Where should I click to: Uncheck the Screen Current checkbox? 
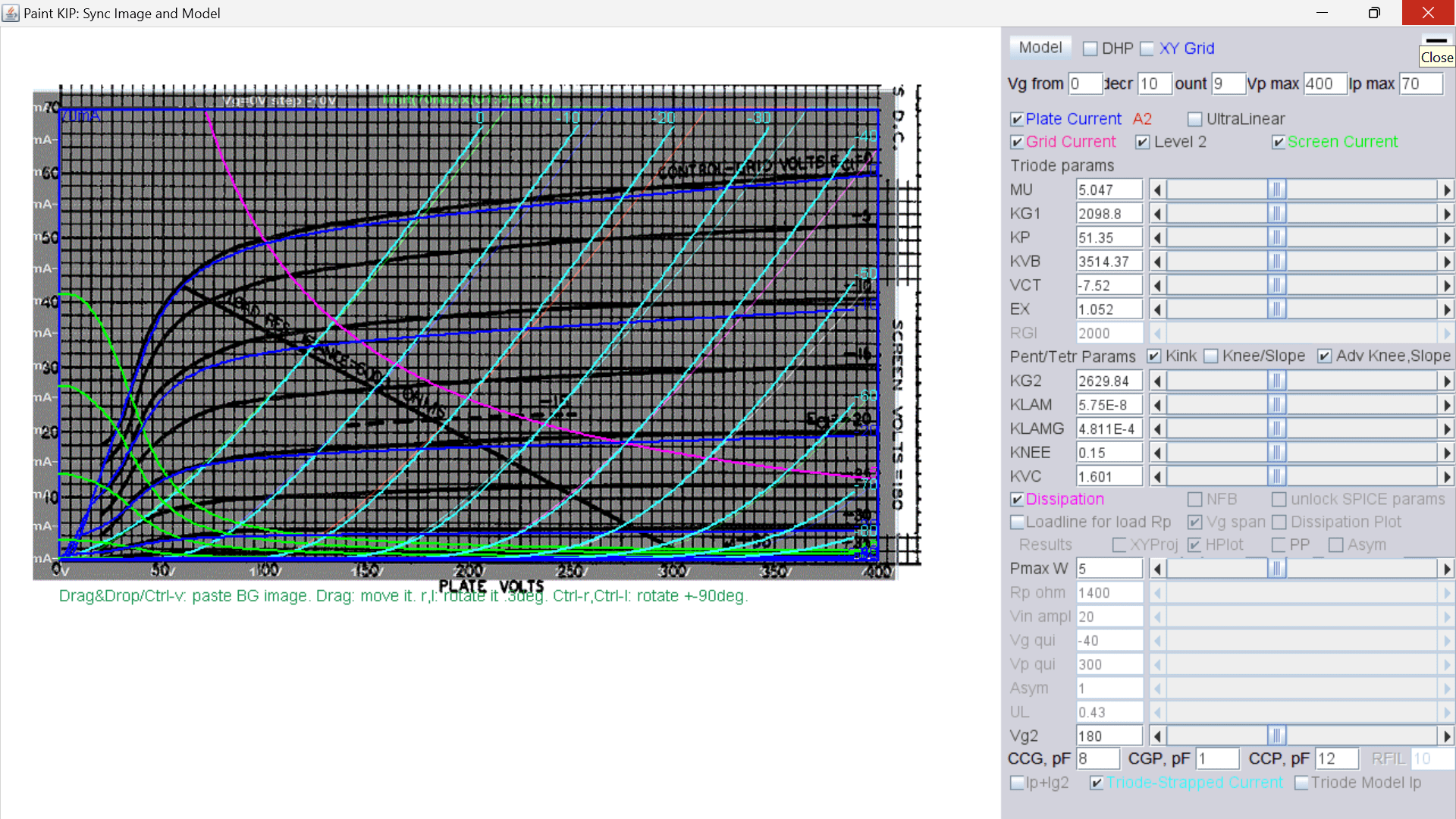[x=1279, y=142]
